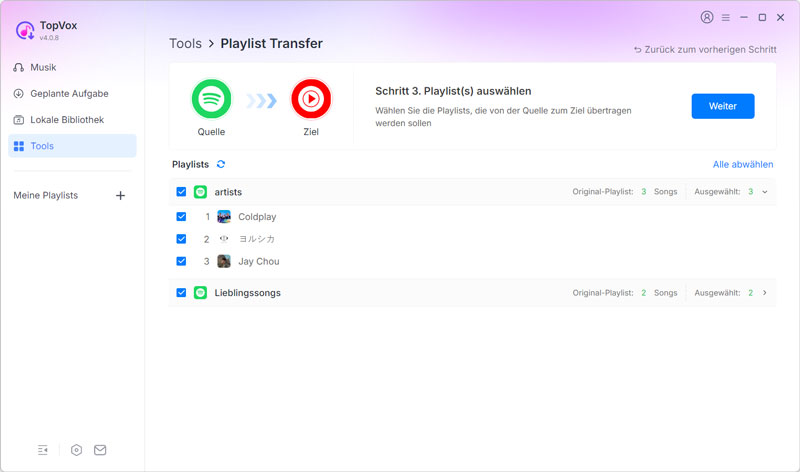Viewport: 800px width, 472px height.
Task: Click the Tools breadcrumb
Action: (185, 44)
